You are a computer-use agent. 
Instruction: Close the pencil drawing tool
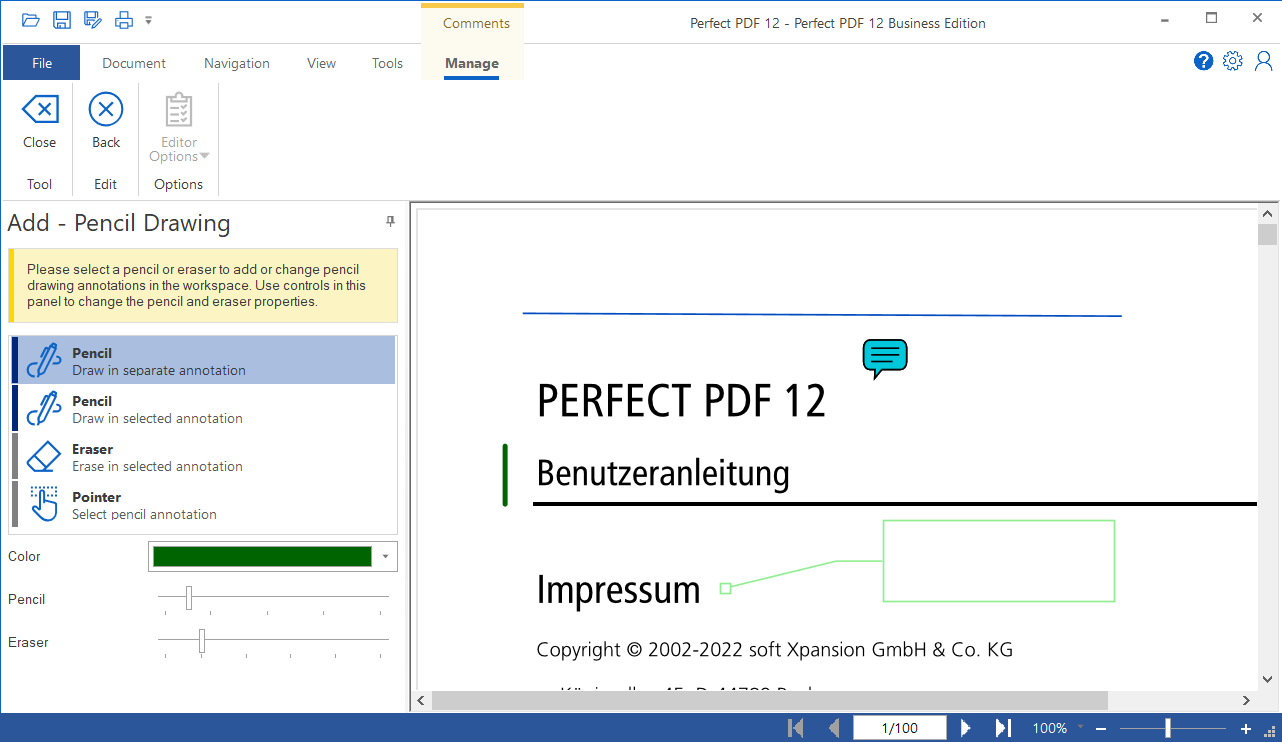(39, 124)
